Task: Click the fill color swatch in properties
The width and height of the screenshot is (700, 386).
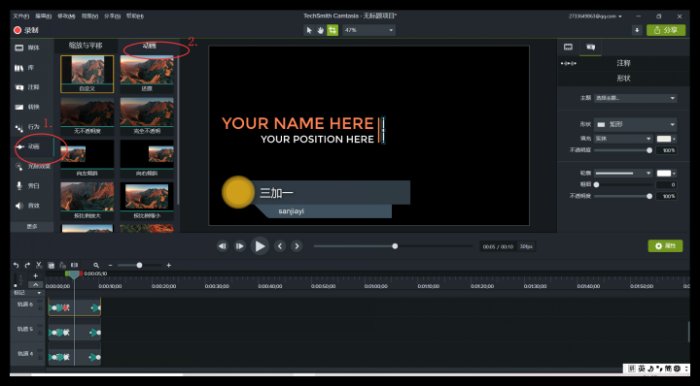Action: pos(664,139)
